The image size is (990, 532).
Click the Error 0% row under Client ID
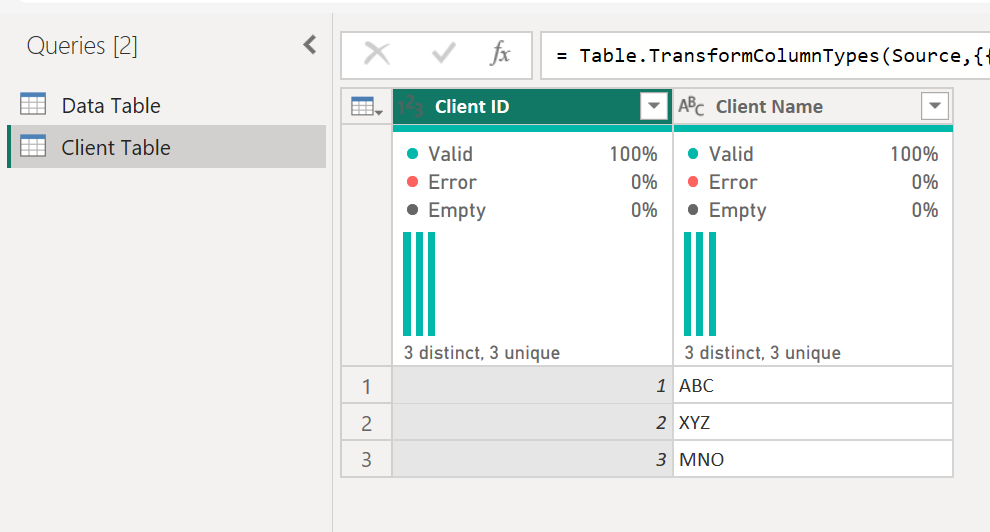532,182
